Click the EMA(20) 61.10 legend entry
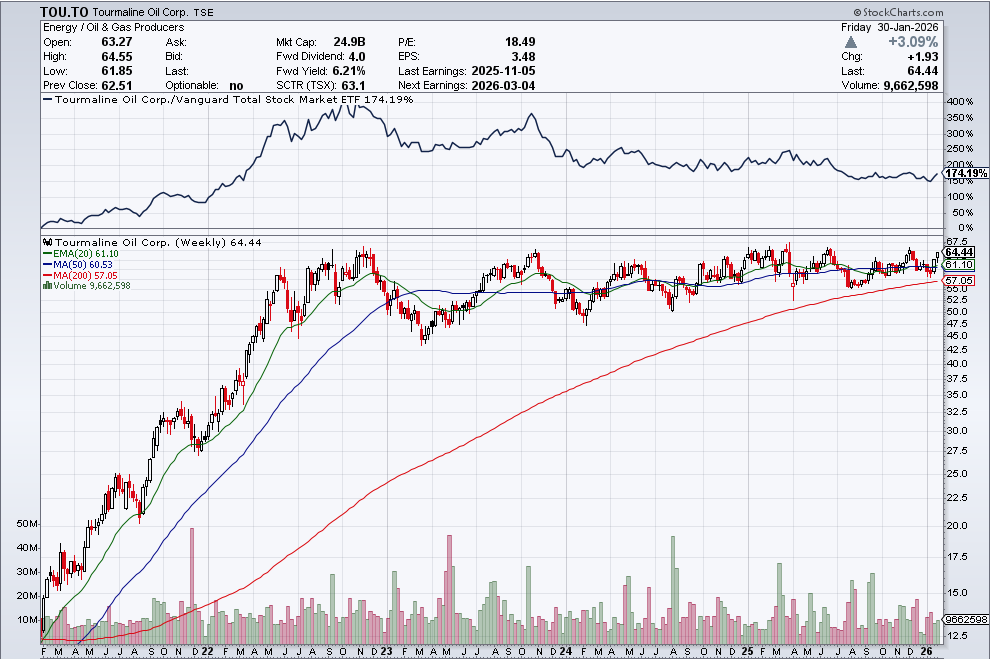The image size is (991, 659). (x=80, y=254)
